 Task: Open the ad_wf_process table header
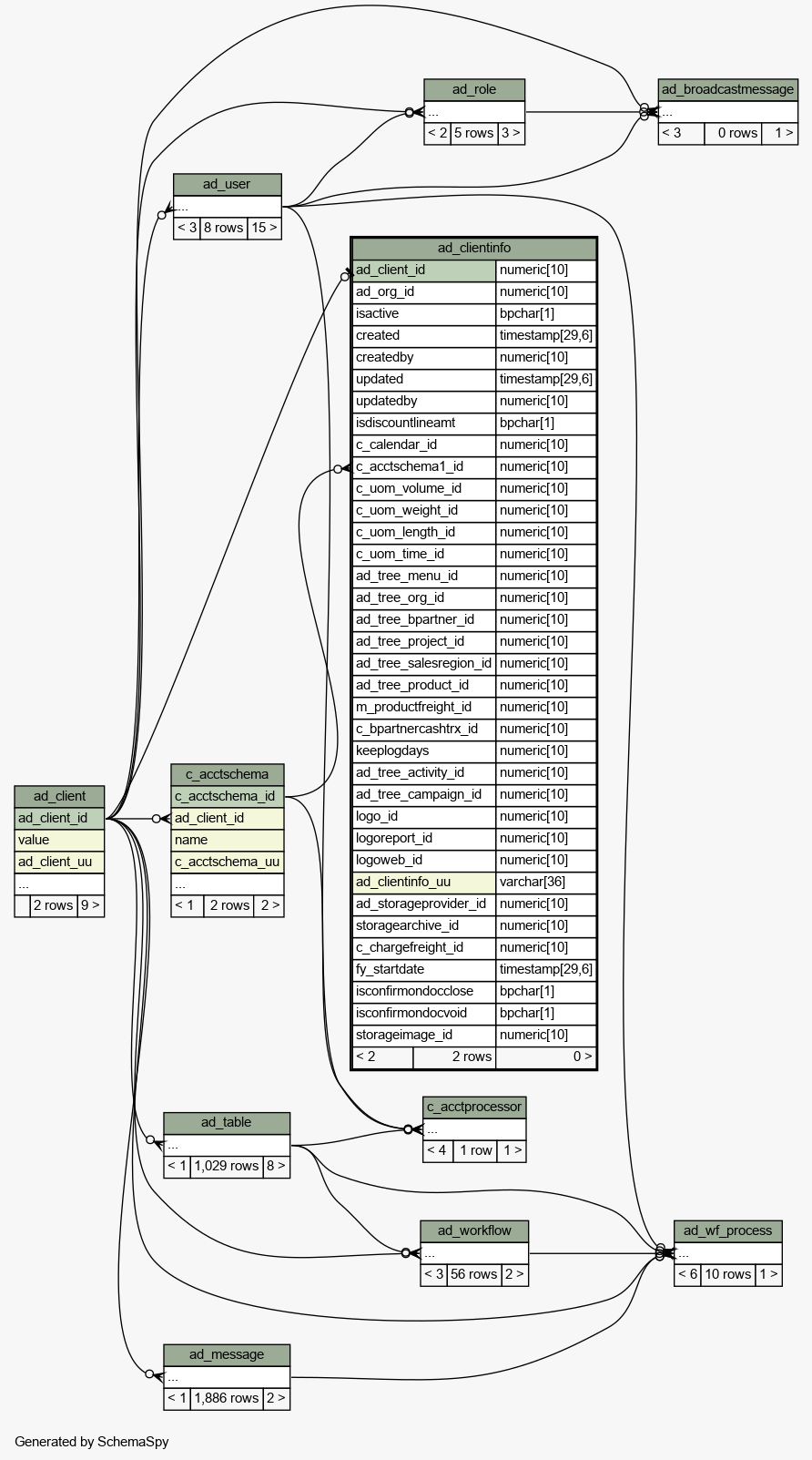(x=727, y=1230)
